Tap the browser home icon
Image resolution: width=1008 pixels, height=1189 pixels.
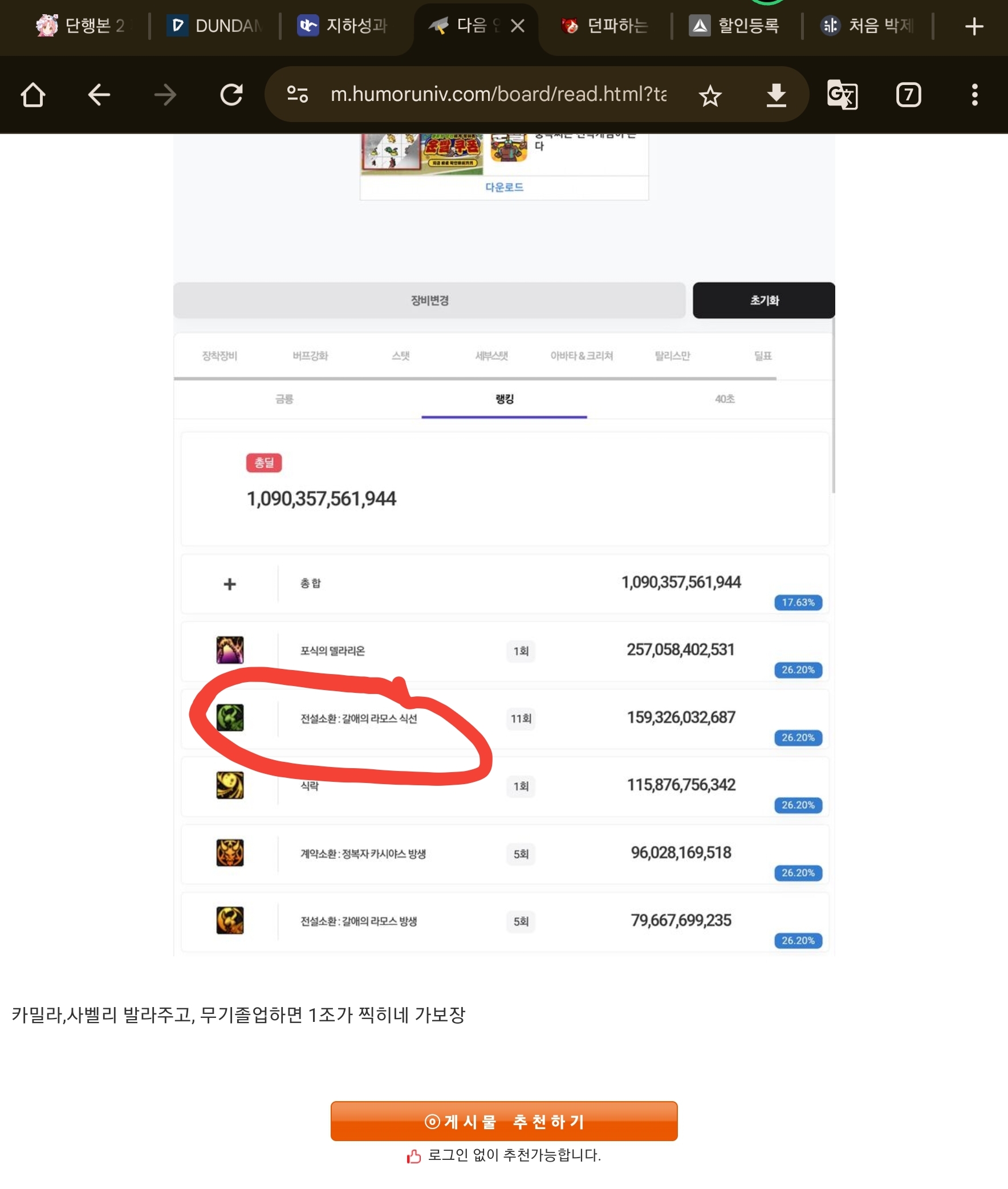coord(32,94)
